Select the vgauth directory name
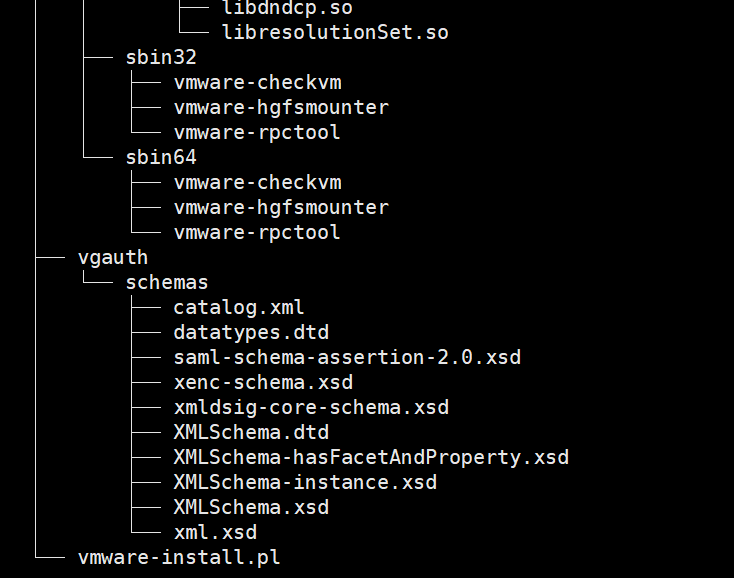The width and height of the screenshot is (734, 578). pyautogui.click(x=113, y=257)
